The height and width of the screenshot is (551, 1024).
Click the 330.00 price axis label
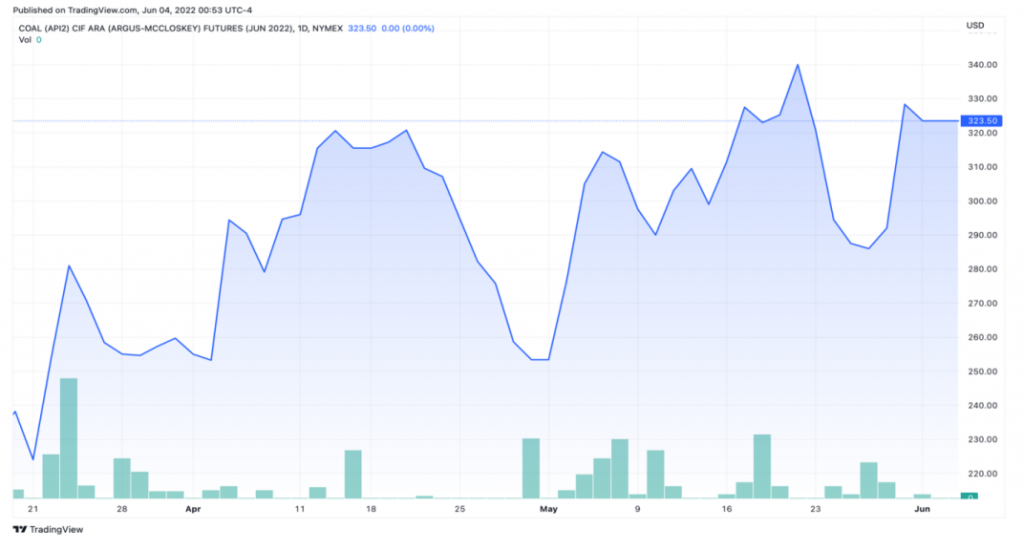pos(982,99)
